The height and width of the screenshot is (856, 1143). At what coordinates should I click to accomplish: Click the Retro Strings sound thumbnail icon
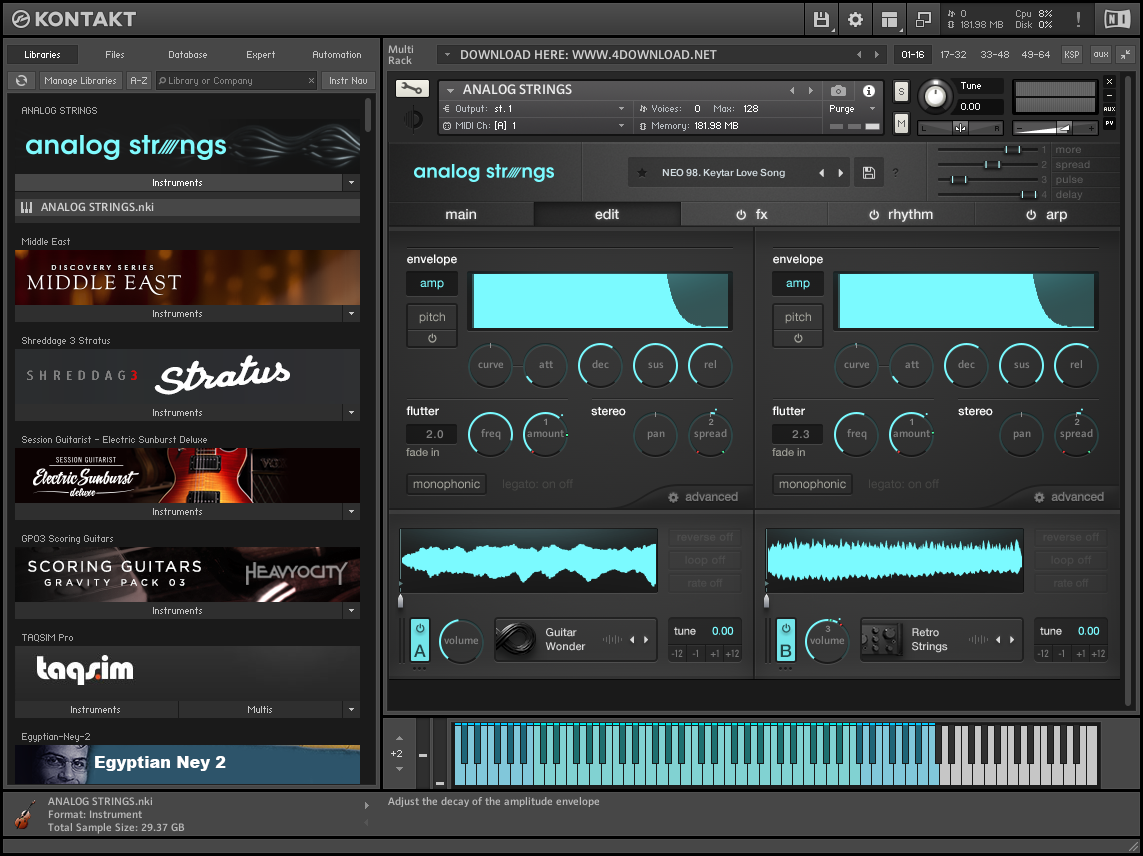[881, 639]
